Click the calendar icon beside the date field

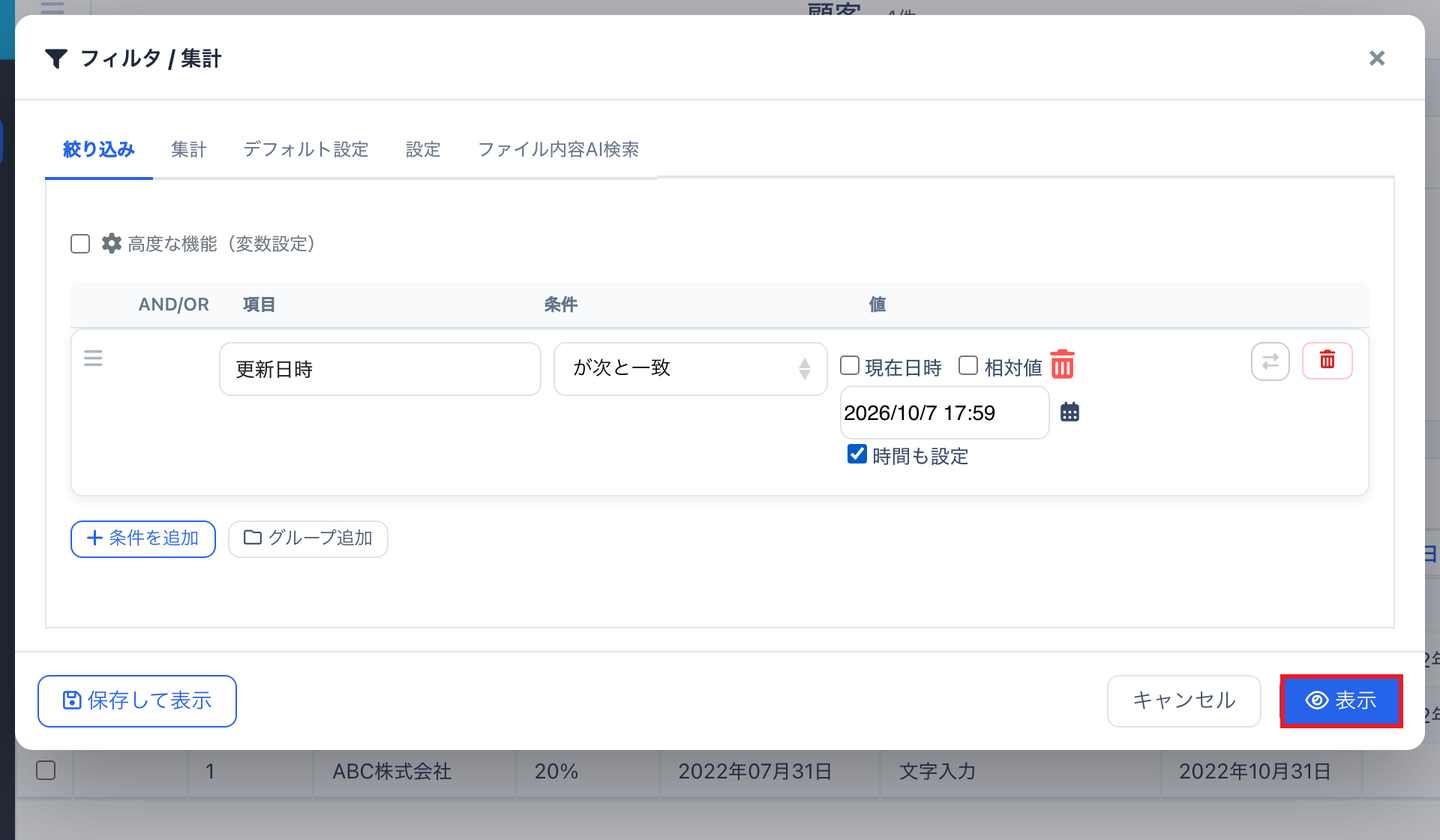[x=1070, y=412]
